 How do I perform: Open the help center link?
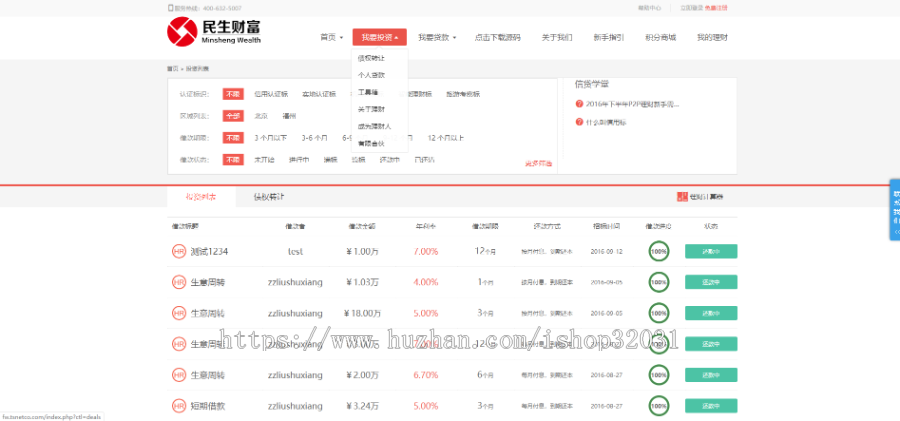(x=649, y=8)
